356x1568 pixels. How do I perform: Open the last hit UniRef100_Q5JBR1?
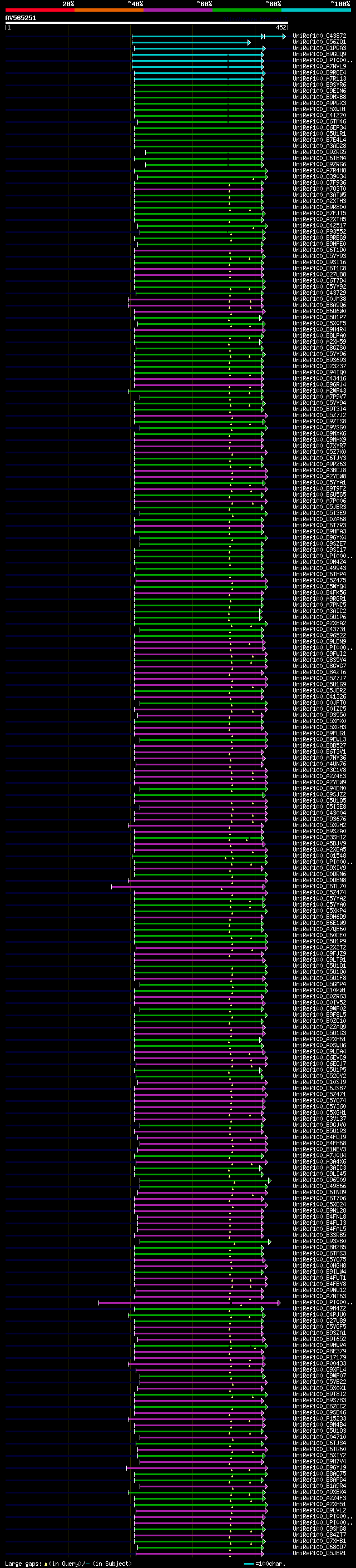coord(319,1552)
